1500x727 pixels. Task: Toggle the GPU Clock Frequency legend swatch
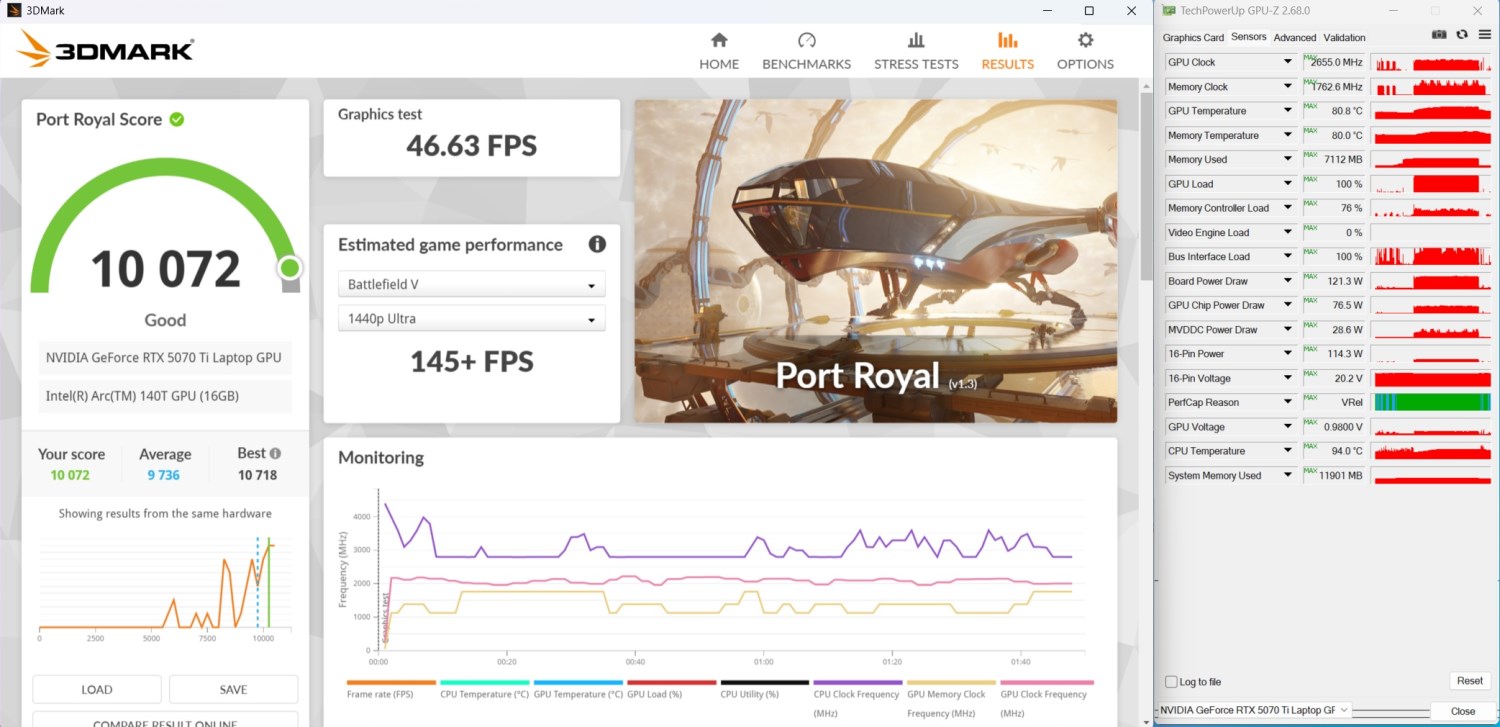(1045, 683)
